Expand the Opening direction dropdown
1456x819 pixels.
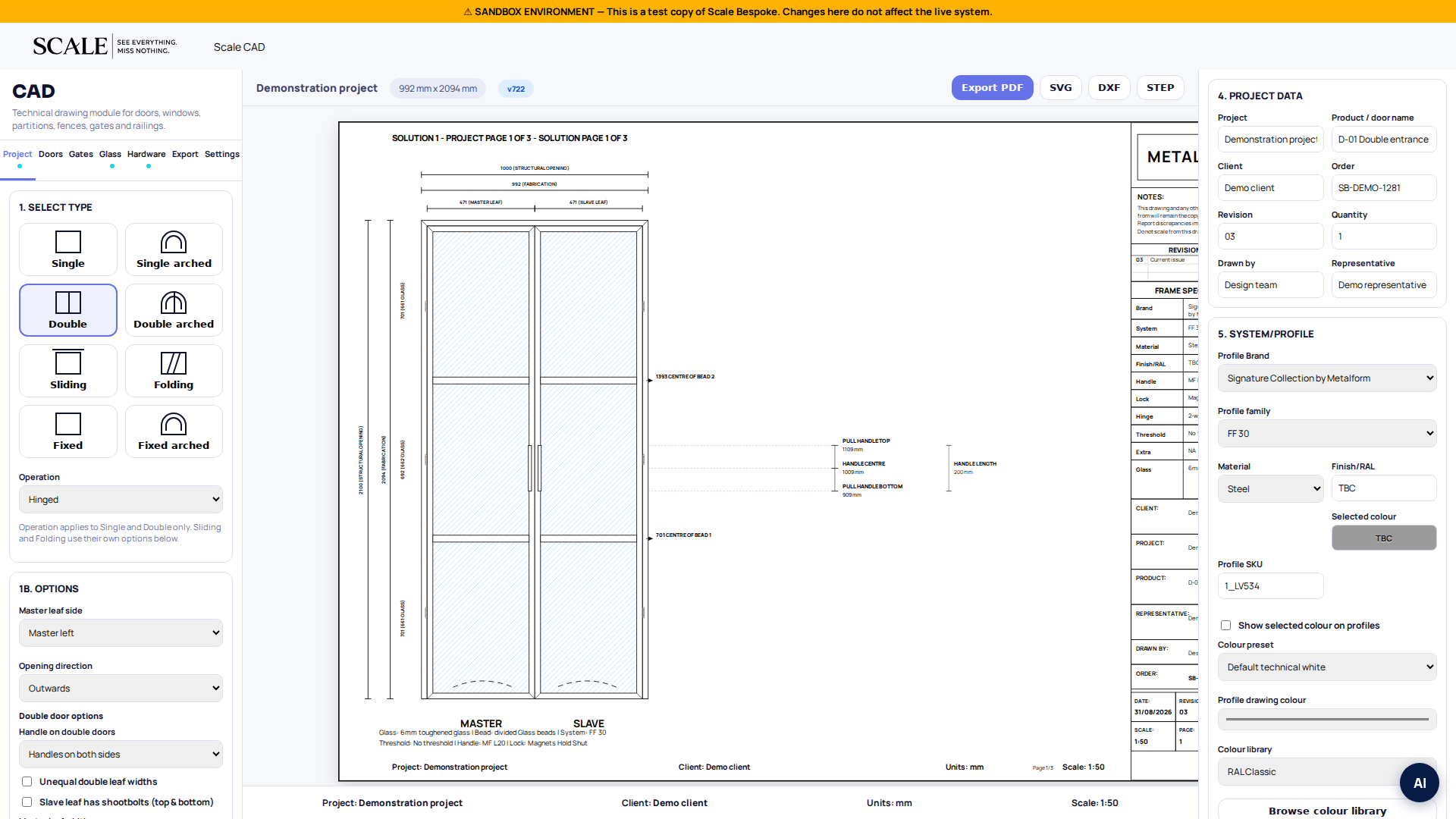121,689
